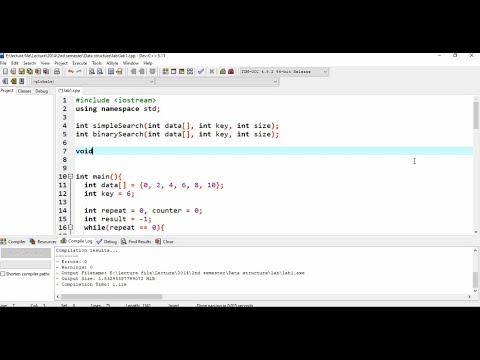Switch to the Project sidebar tab

[7, 91]
